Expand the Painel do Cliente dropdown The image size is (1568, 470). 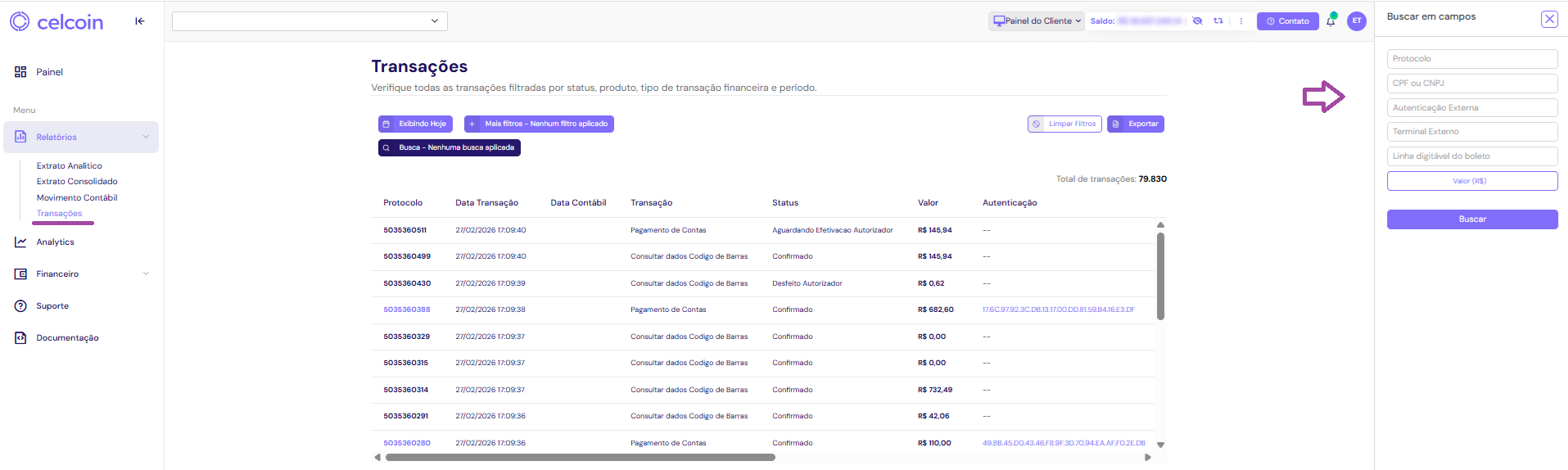(1037, 21)
